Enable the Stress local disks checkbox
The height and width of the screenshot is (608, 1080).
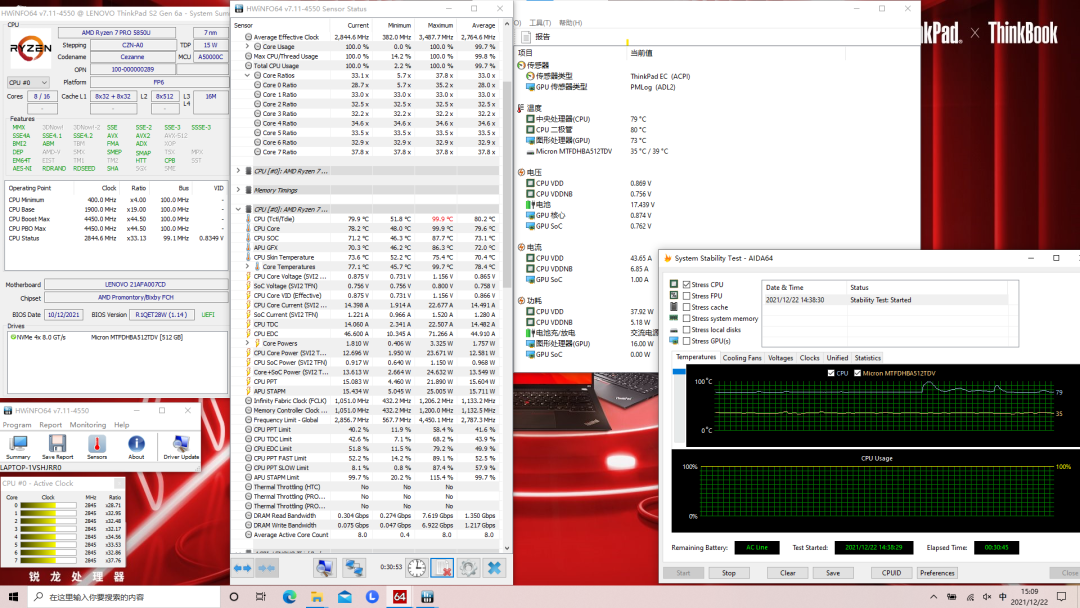coord(687,330)
